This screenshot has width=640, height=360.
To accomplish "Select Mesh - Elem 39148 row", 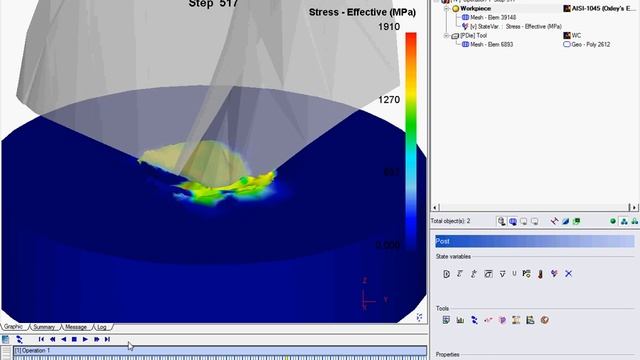I will point(489,18).
